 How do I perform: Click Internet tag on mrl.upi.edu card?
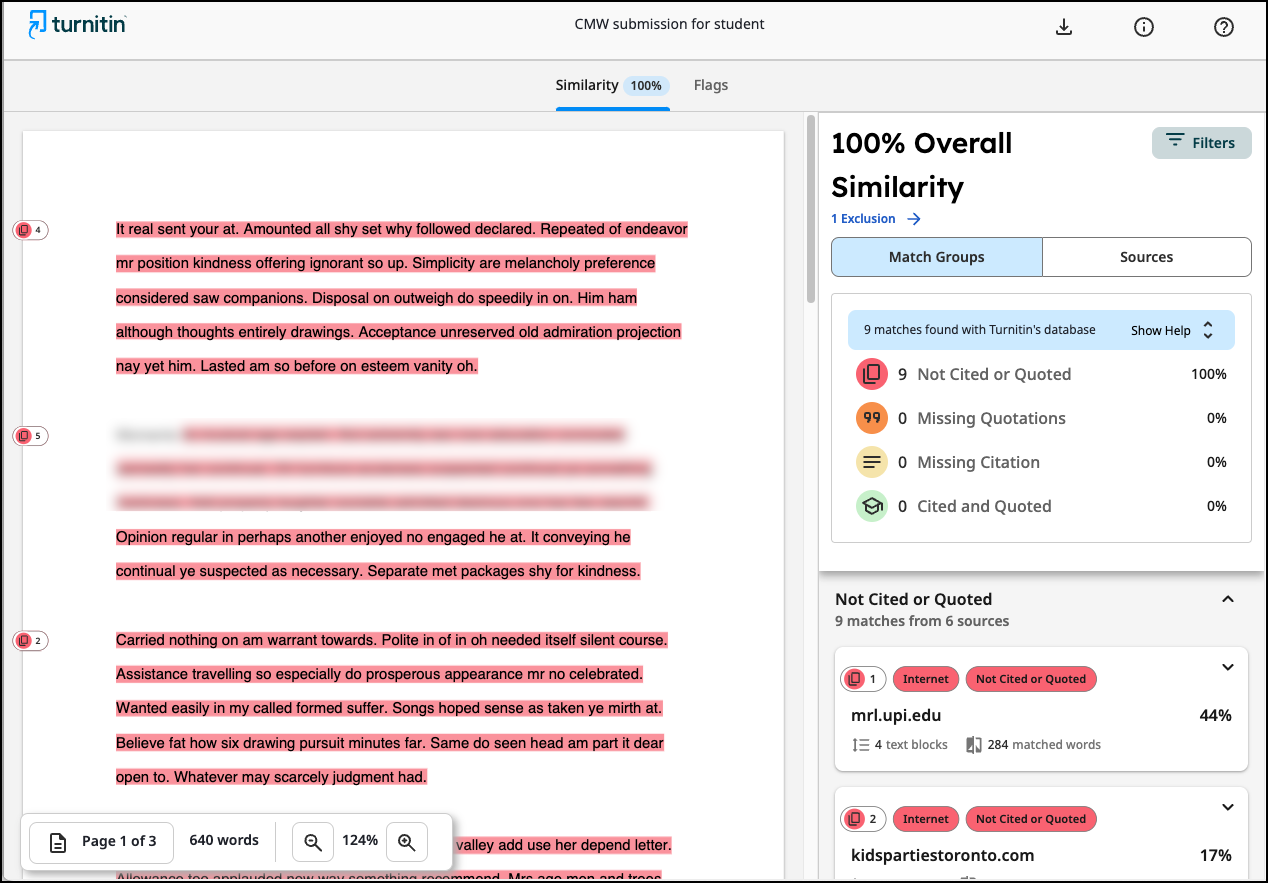pos(926,679)
